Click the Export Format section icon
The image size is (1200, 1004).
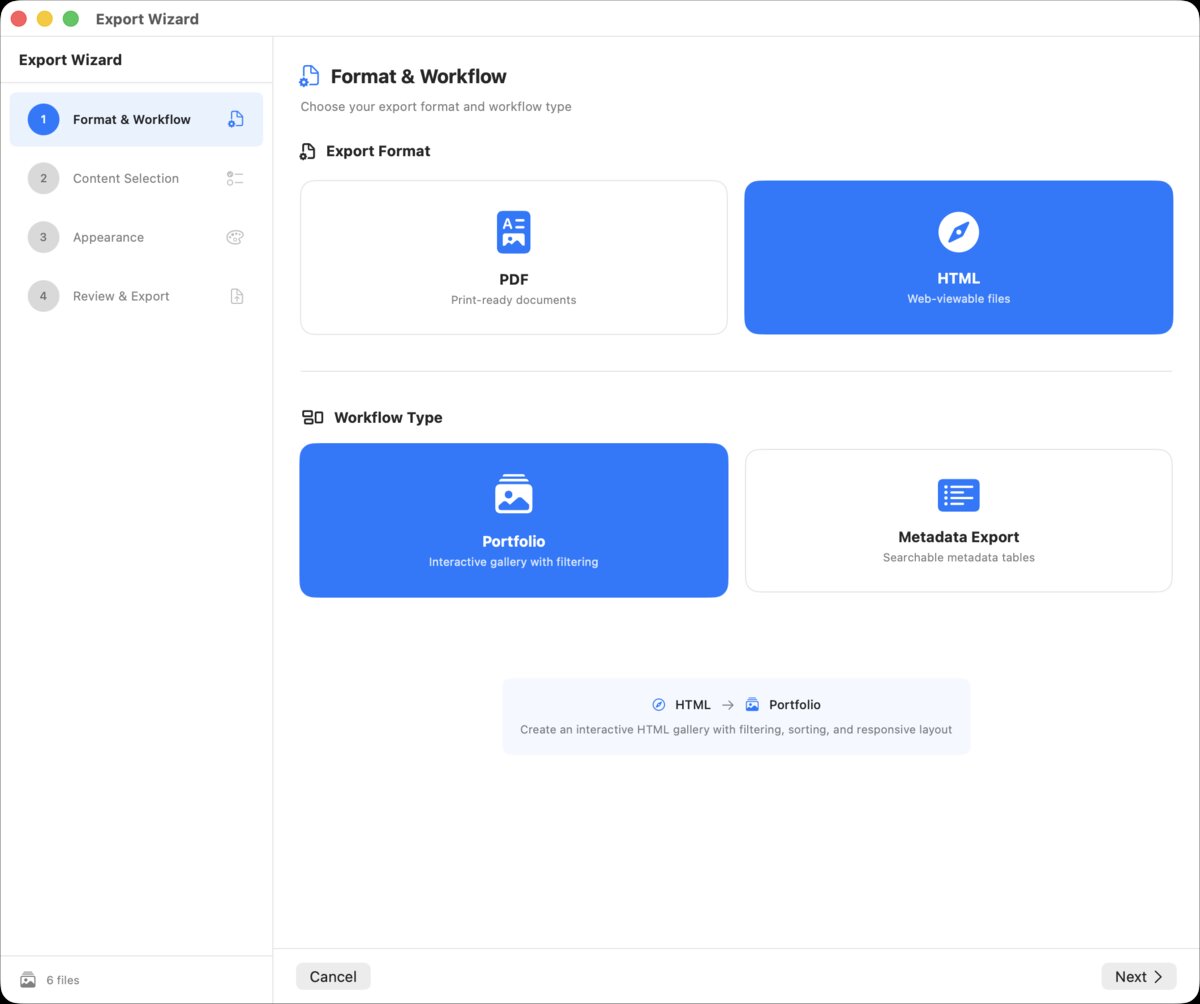[x=306, y=151]
